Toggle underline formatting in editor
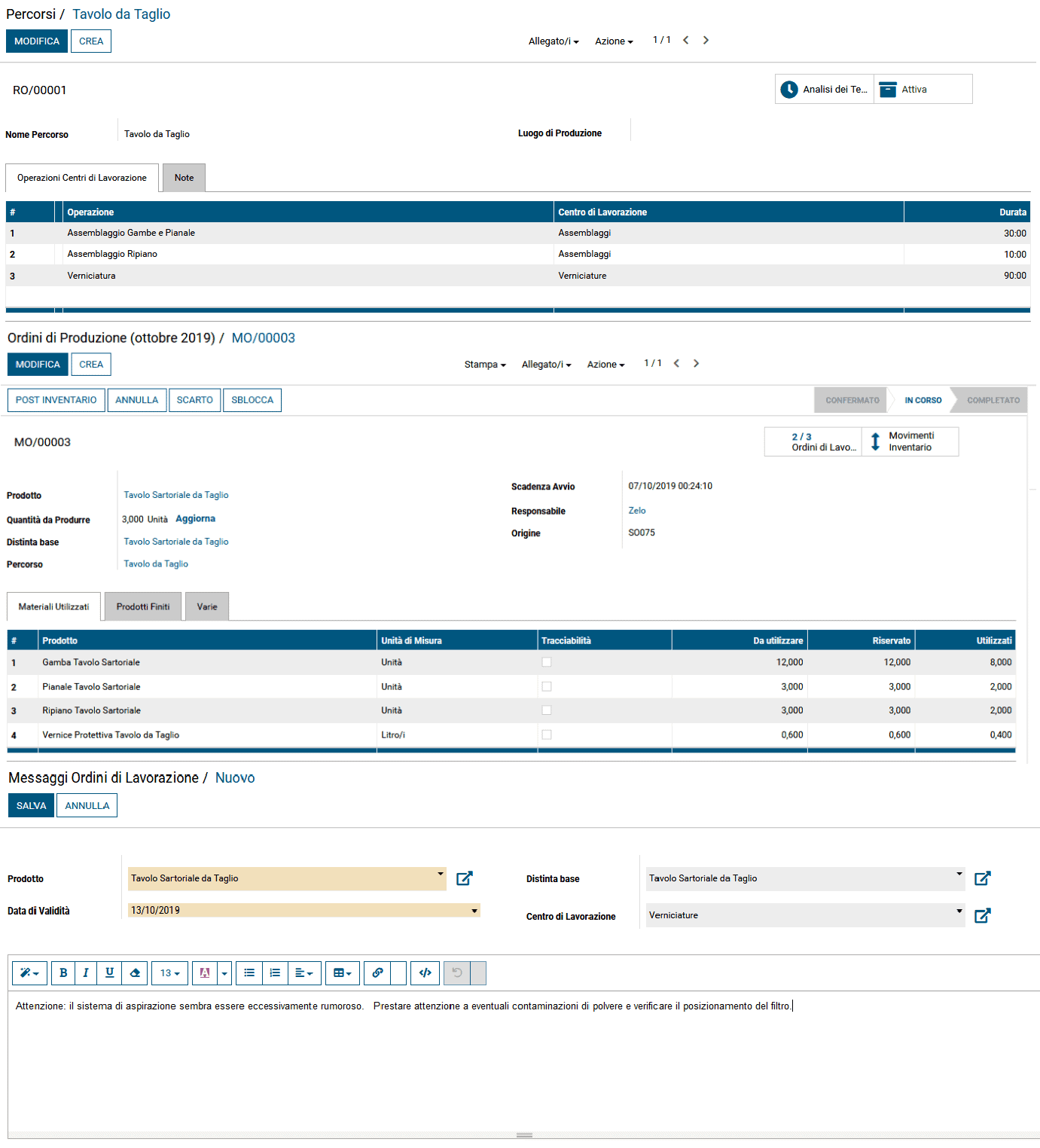1040x1148 pixels. [x=110, y=973]
